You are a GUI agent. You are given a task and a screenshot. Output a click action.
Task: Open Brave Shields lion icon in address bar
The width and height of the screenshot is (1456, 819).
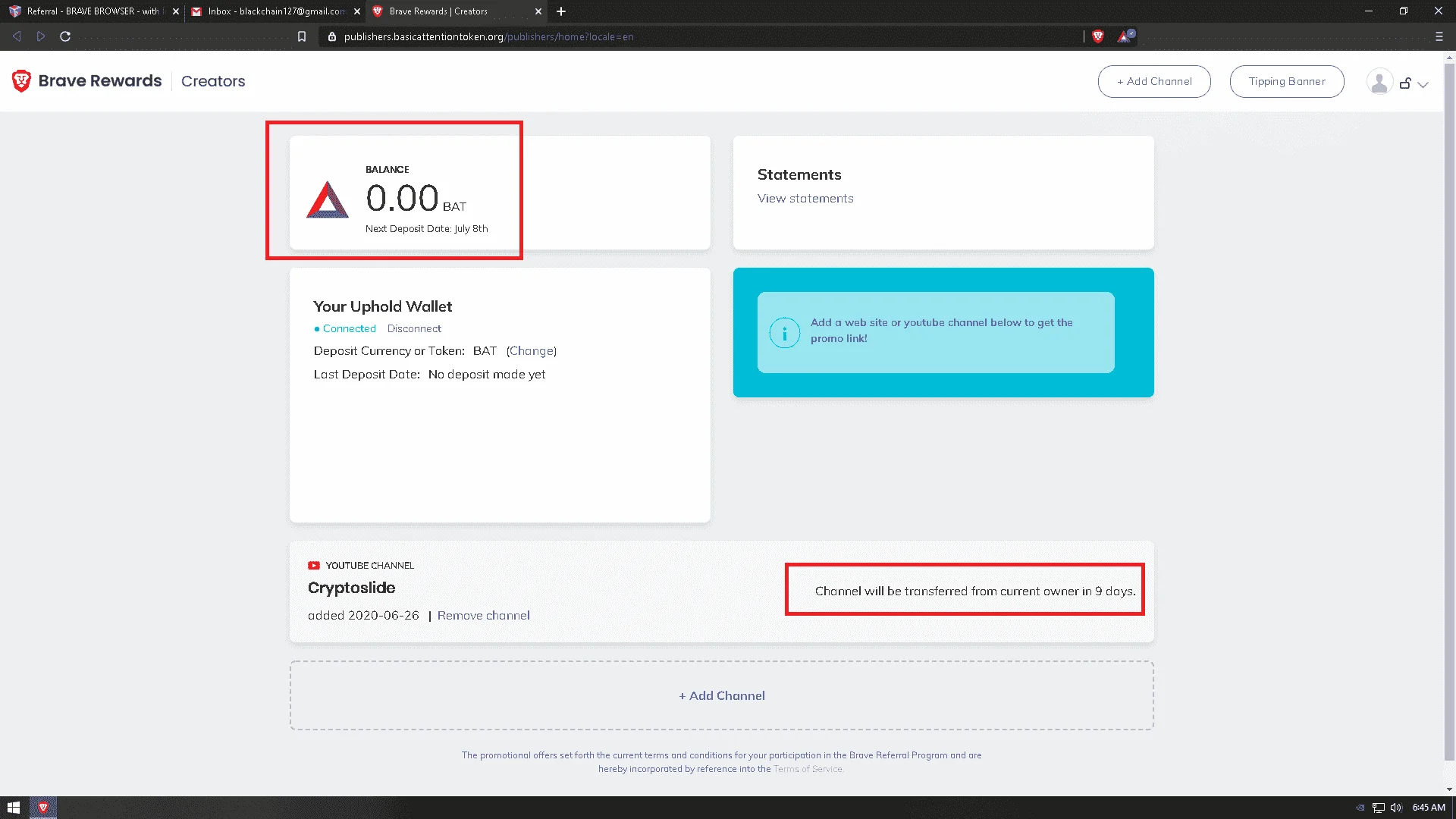pos(1097,36)
